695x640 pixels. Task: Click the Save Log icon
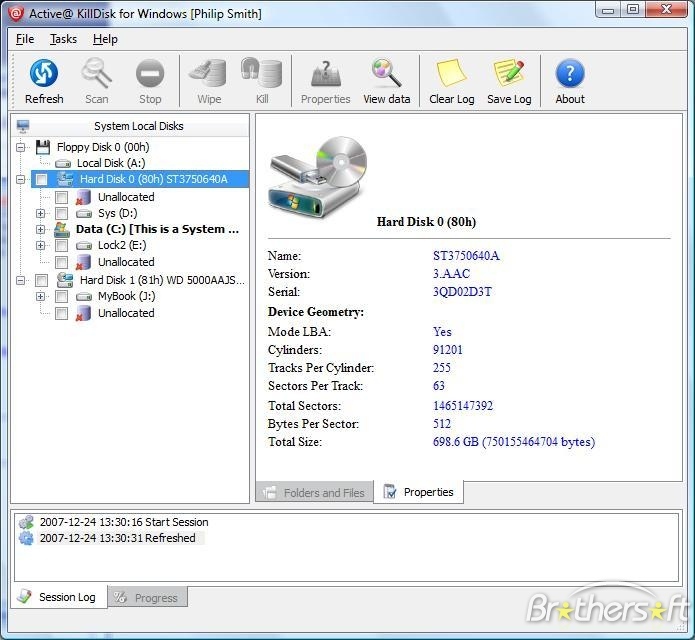pos(509,73)
